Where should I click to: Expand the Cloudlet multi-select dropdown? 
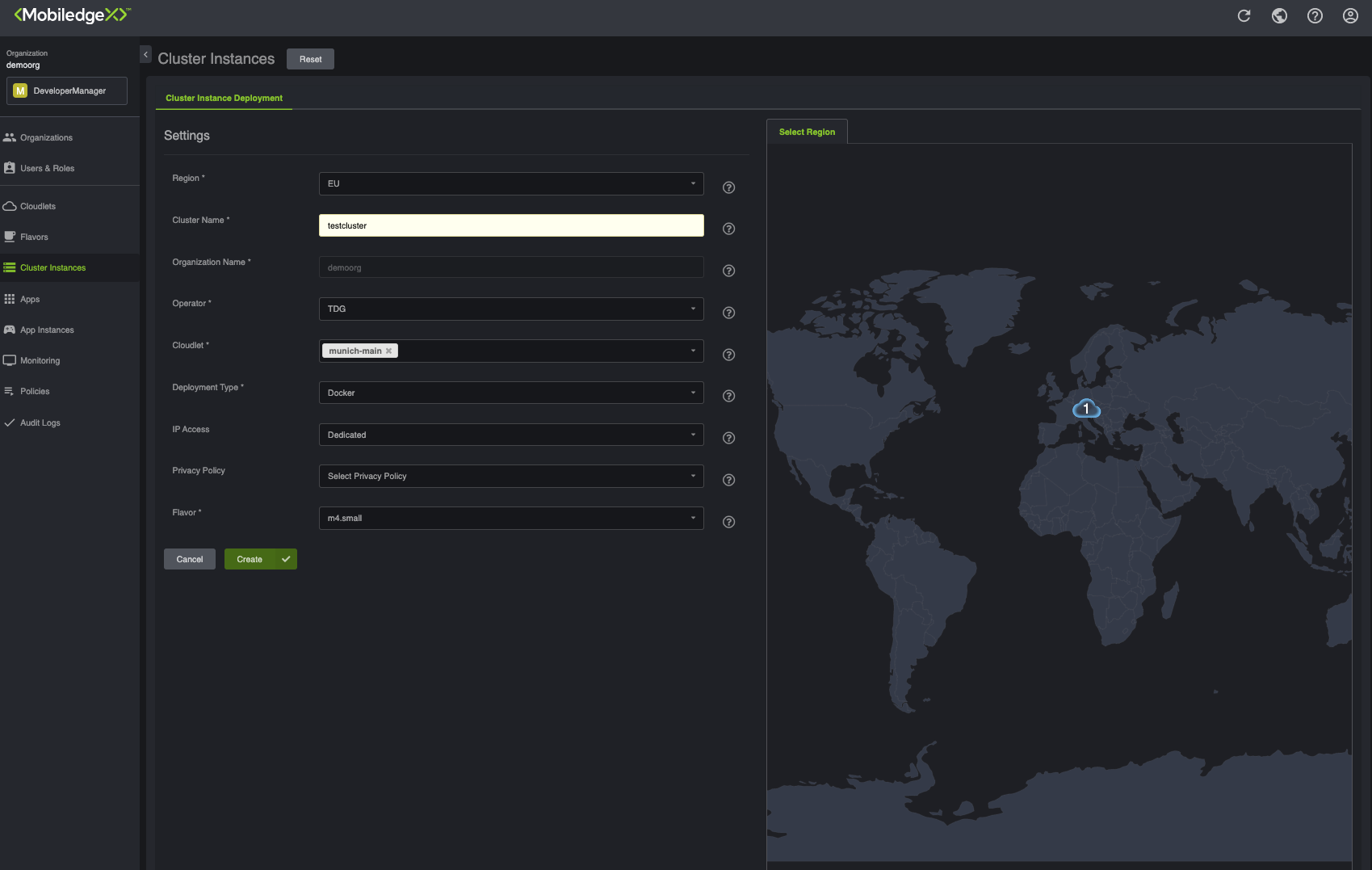(693, 351)
